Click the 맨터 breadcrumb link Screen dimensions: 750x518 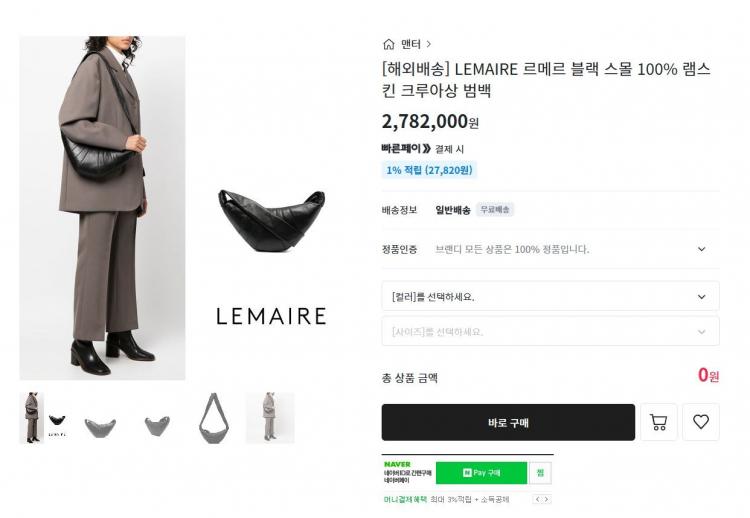[411, 44]
